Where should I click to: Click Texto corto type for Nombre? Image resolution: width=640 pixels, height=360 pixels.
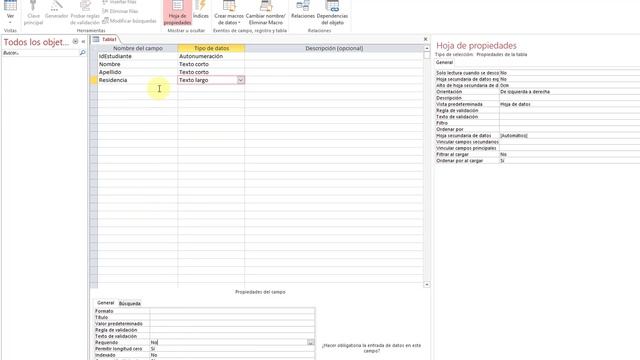tap(211, 64)
